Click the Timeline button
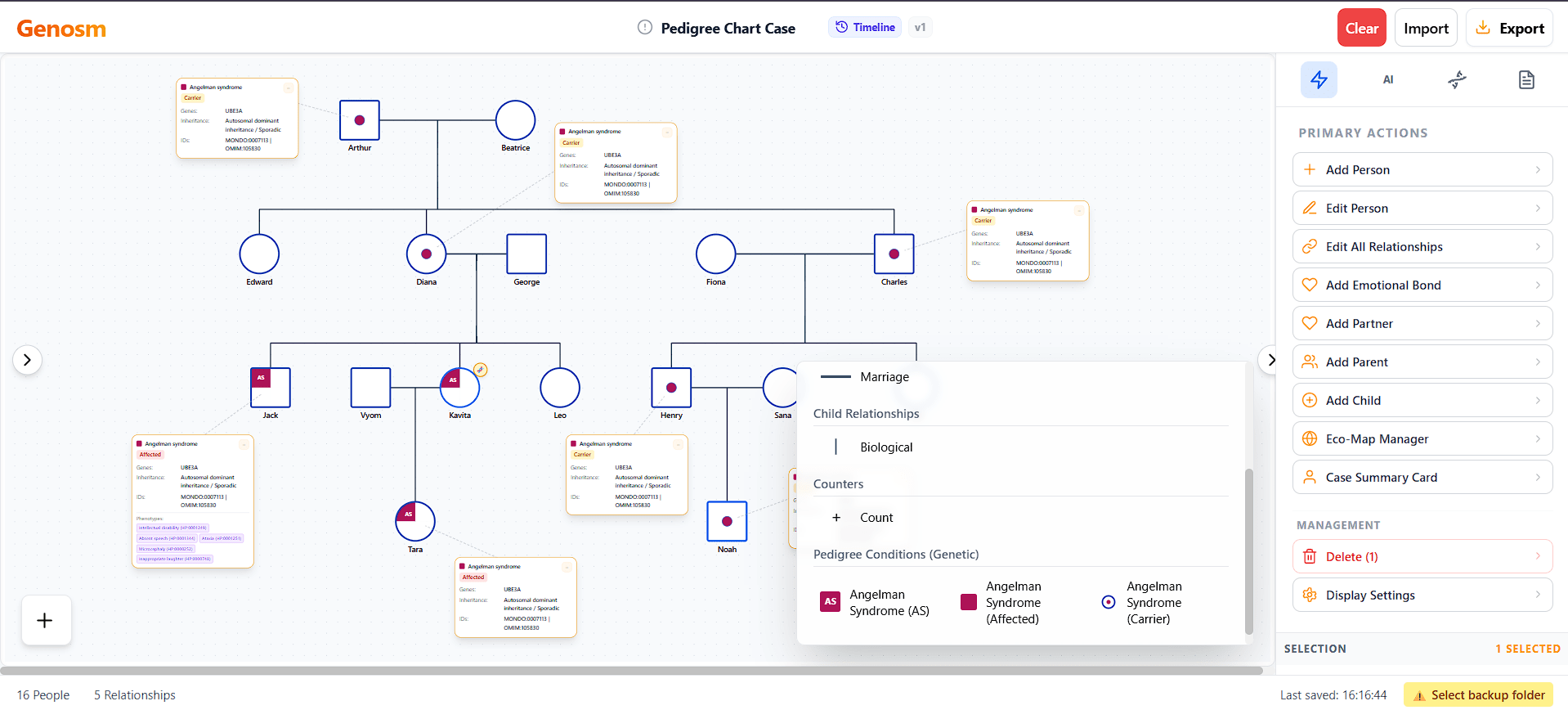This screenshot has height=710, width=1568. click(x=865, y=27)
